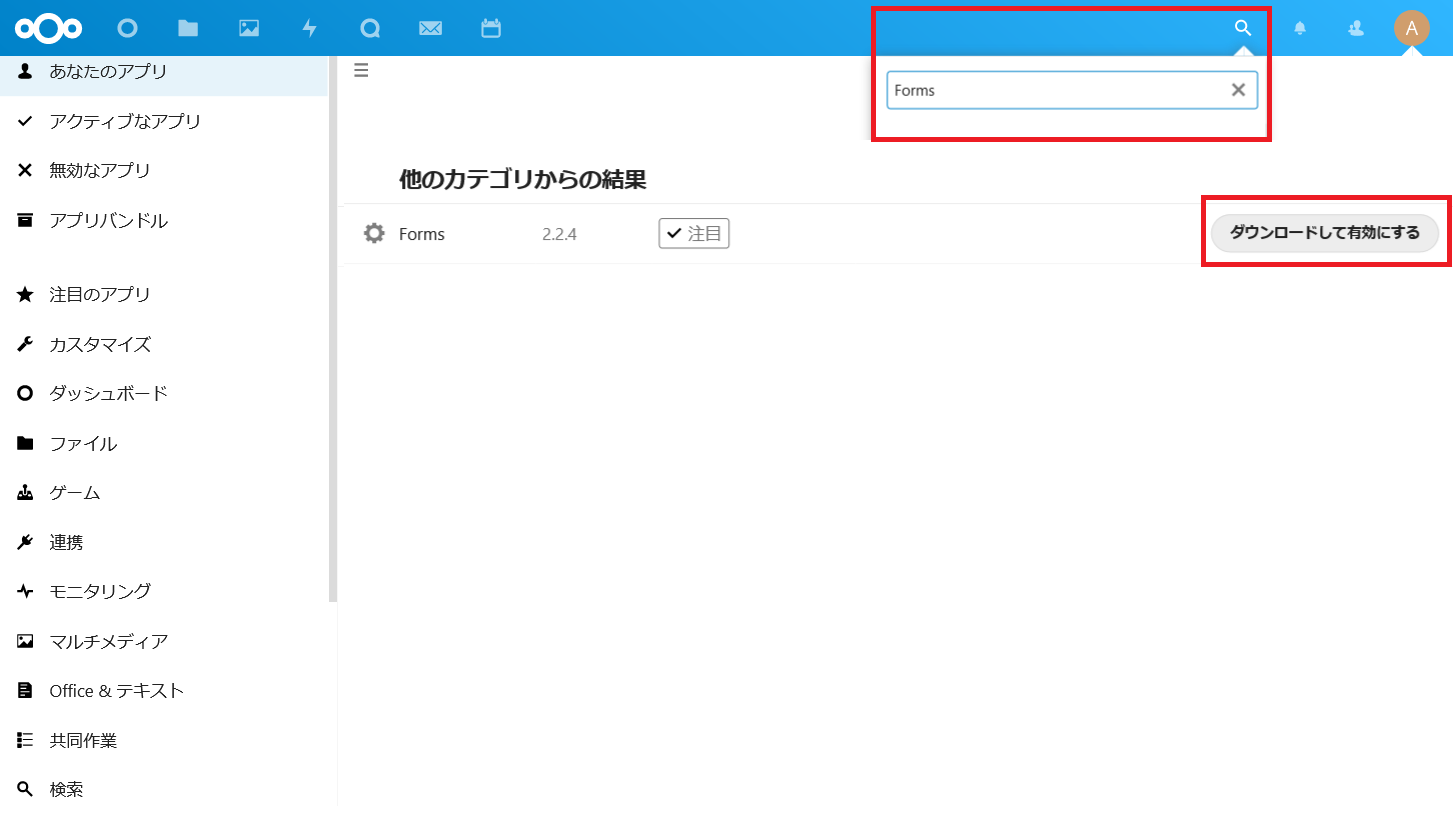Clear the Forms search with X
This screenshot has height=816, width=1453.
[x=1238, y=90]
